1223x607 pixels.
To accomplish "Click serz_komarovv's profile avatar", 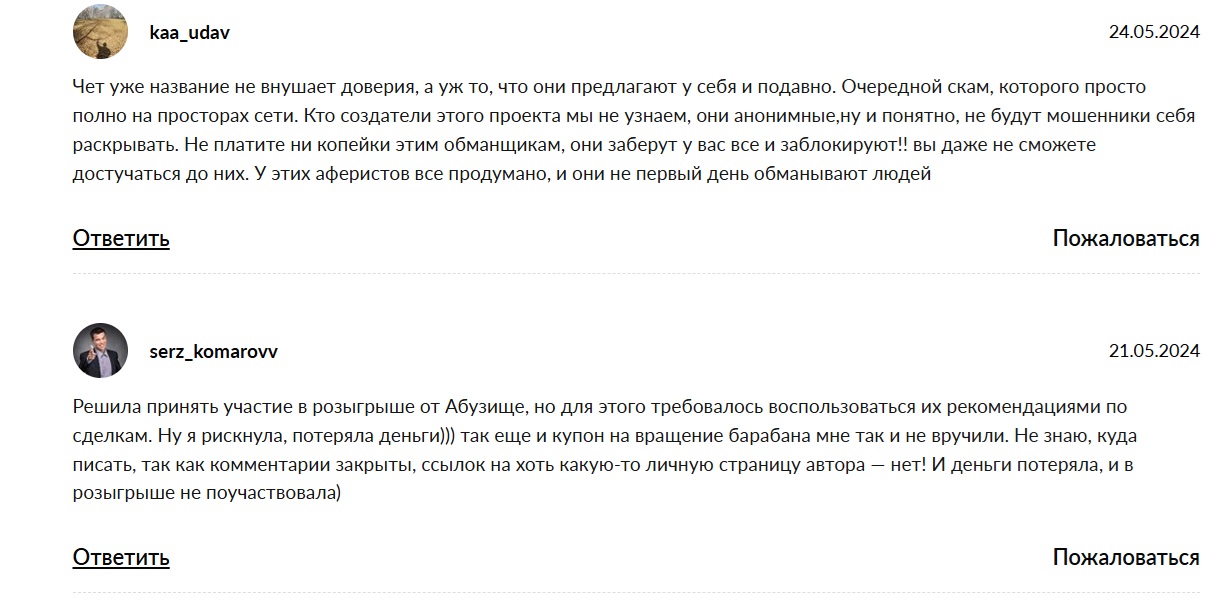I will [x=100, y=351].
